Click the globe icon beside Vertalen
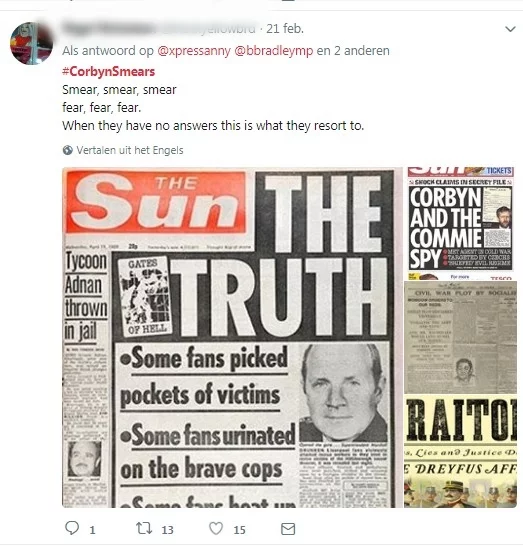This screenshot has height=549, width=523. (68, 150)
